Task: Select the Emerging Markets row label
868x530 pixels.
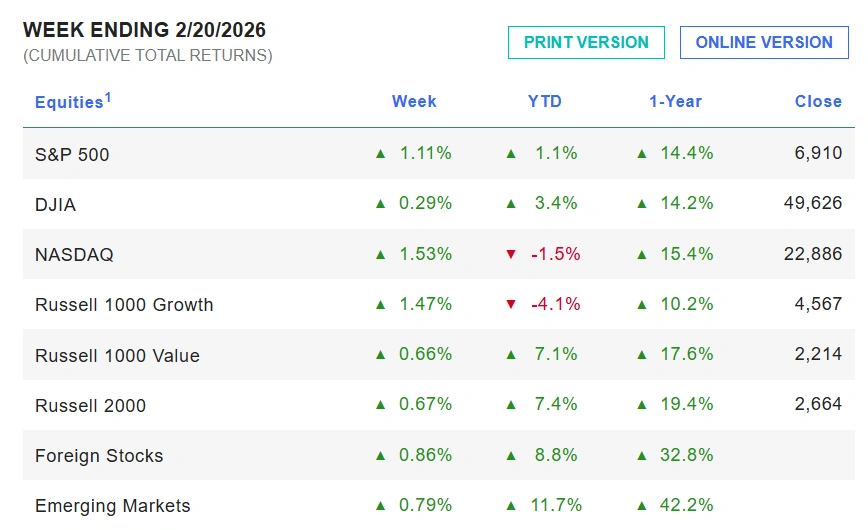Action: point(112,506)
